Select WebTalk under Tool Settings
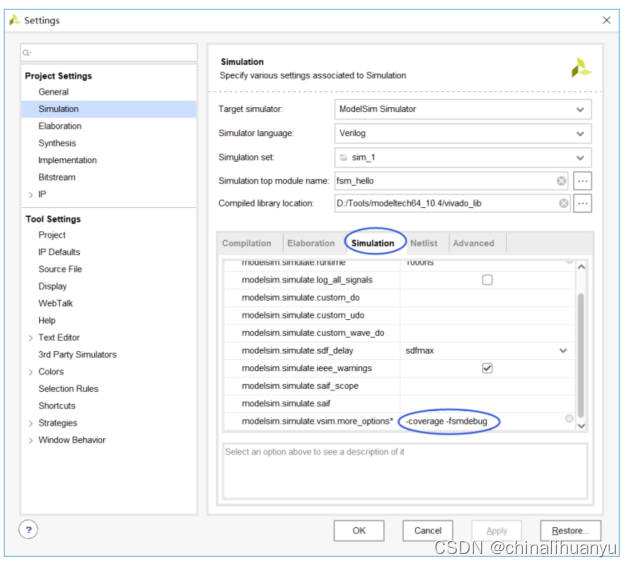 coord(56,303)
